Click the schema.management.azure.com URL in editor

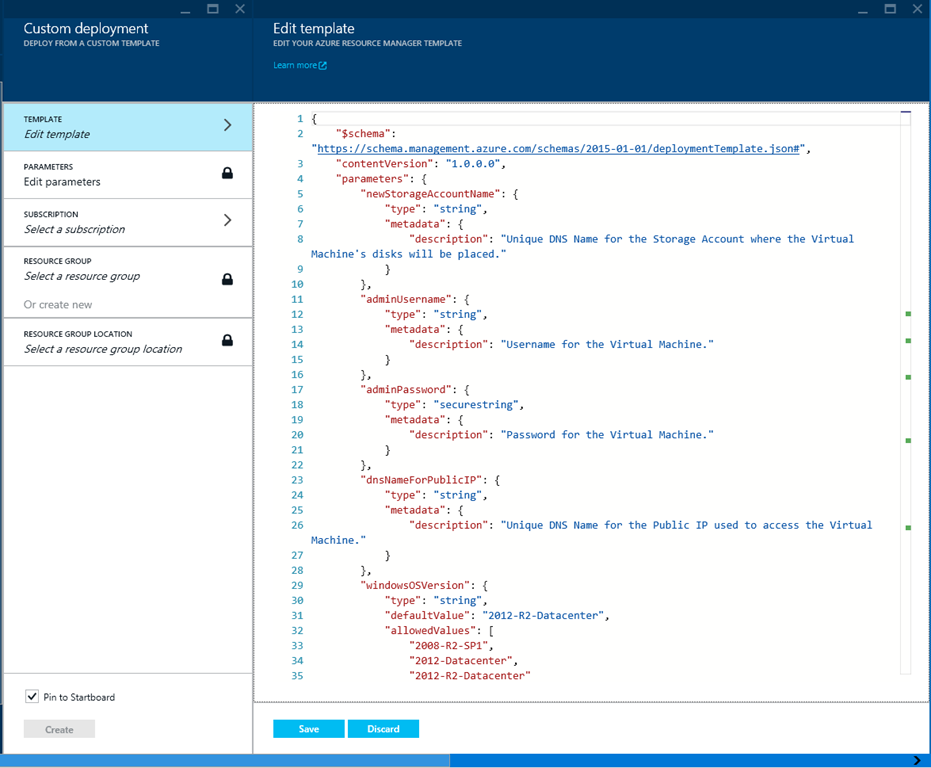562,148
